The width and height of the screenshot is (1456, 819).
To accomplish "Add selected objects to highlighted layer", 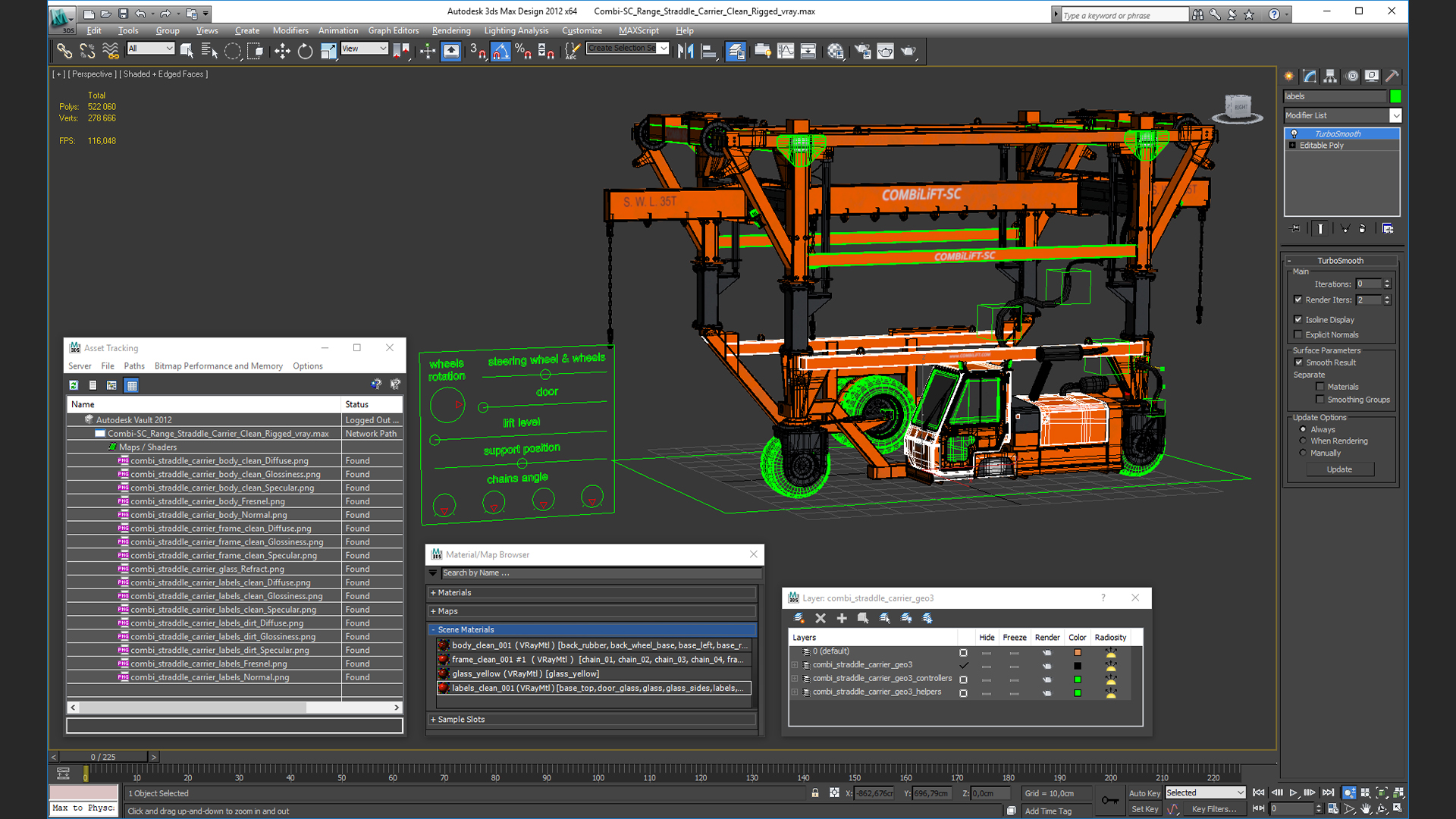I will [842, 618].
